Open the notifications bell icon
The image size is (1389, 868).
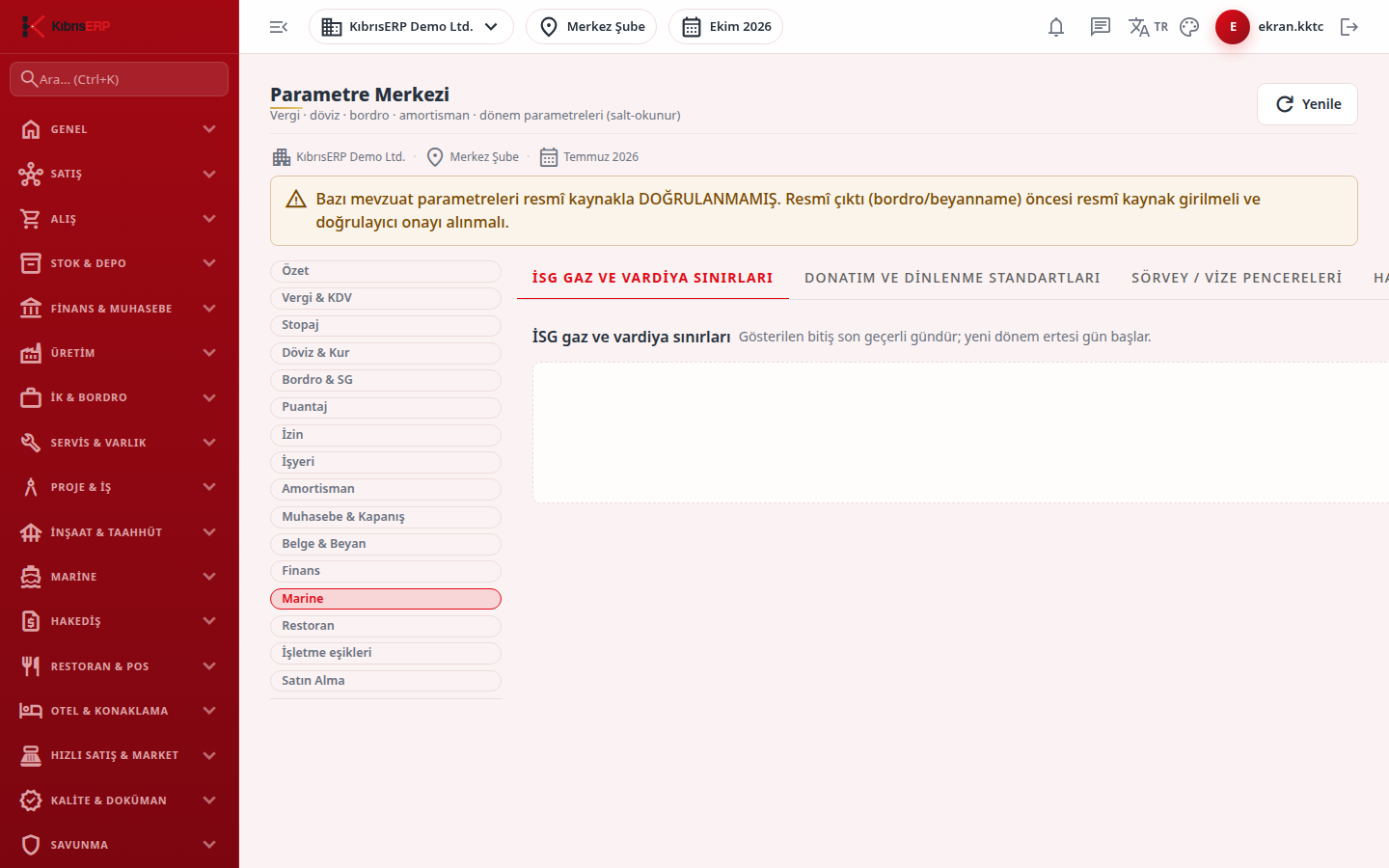pos(1056,27)
